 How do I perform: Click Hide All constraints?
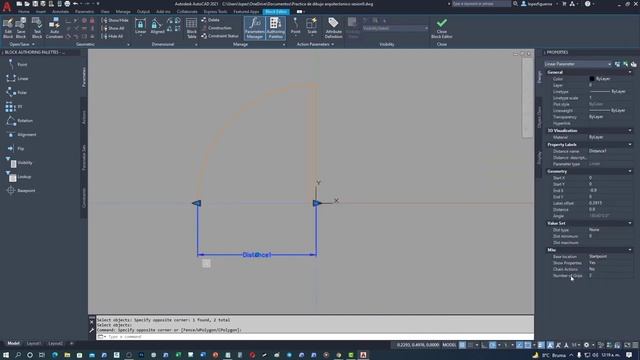pyautogui.click(x=112, y=36)
